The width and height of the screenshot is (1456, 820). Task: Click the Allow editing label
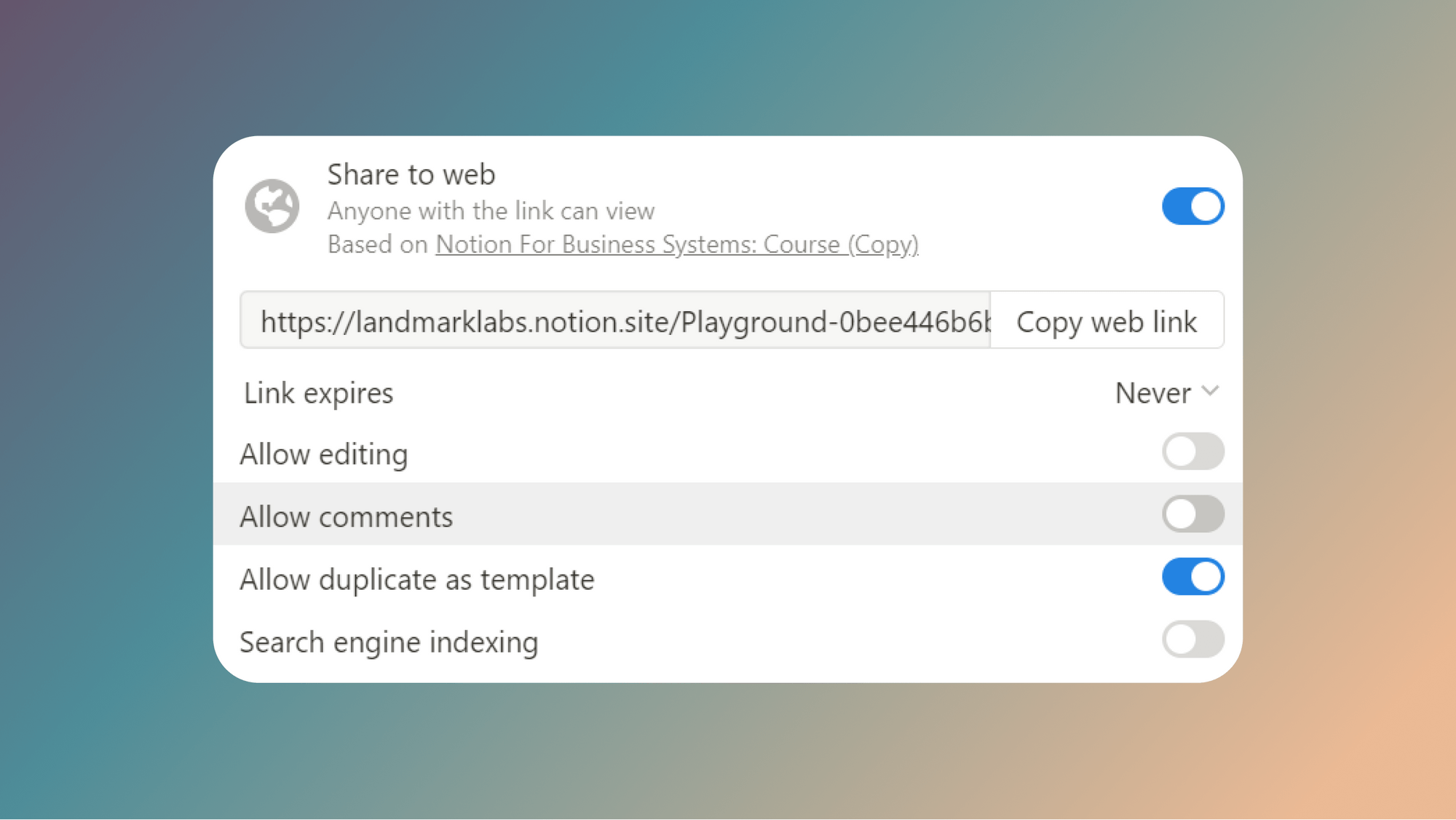click(x=324, y=453)
